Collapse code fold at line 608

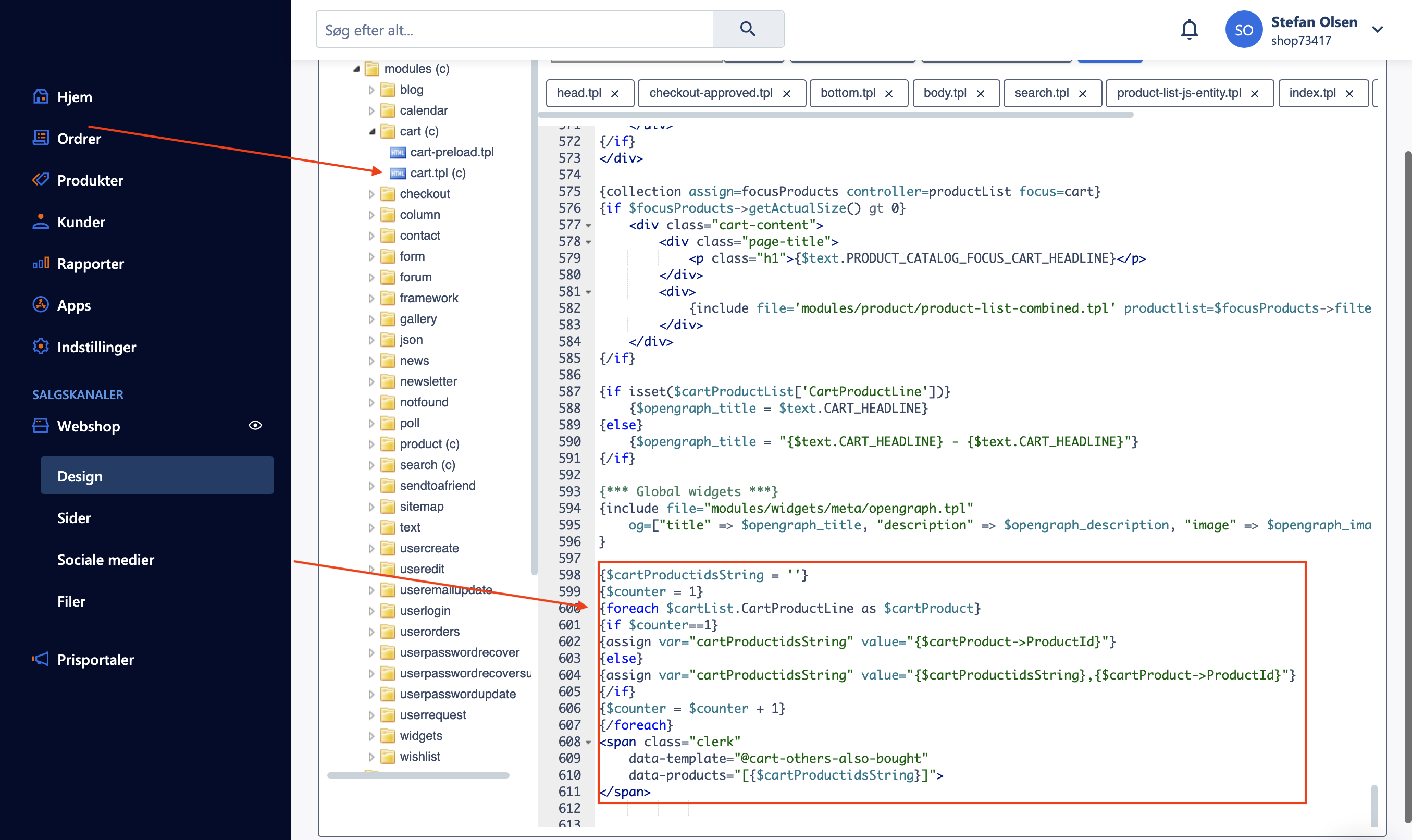tap(589, 743)
